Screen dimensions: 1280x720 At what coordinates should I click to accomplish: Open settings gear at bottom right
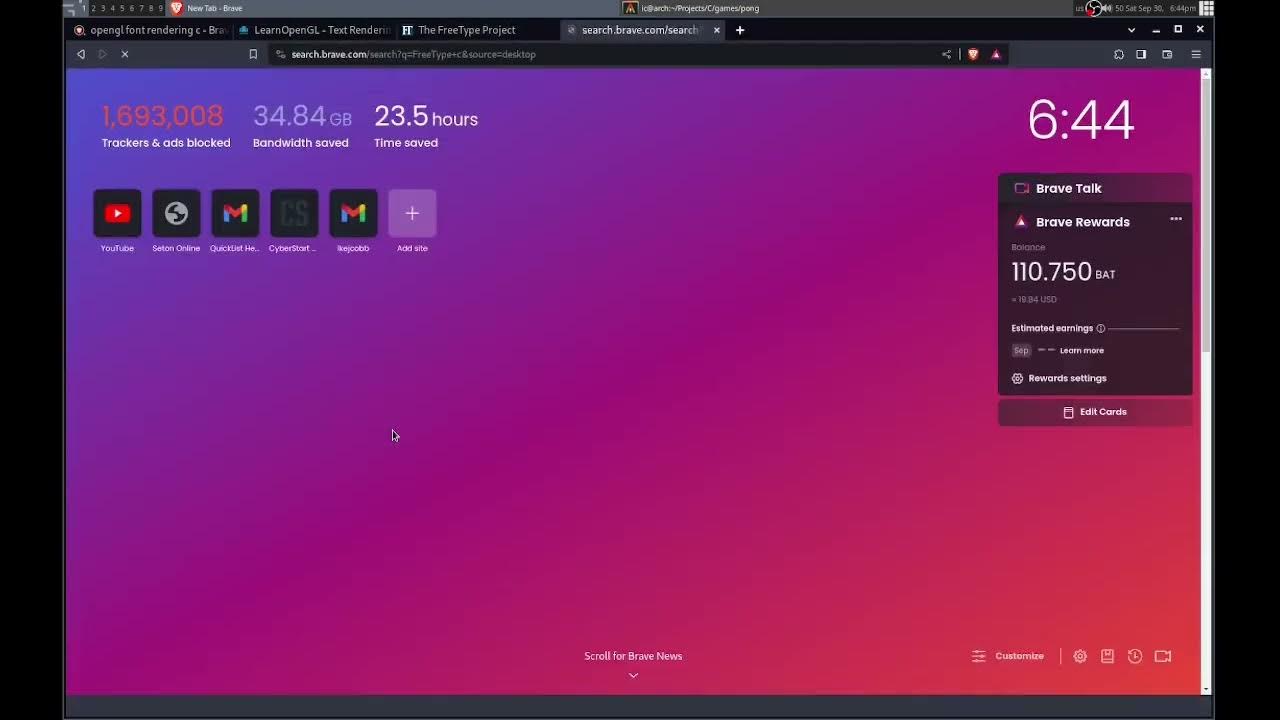(x=1080, y=656)
